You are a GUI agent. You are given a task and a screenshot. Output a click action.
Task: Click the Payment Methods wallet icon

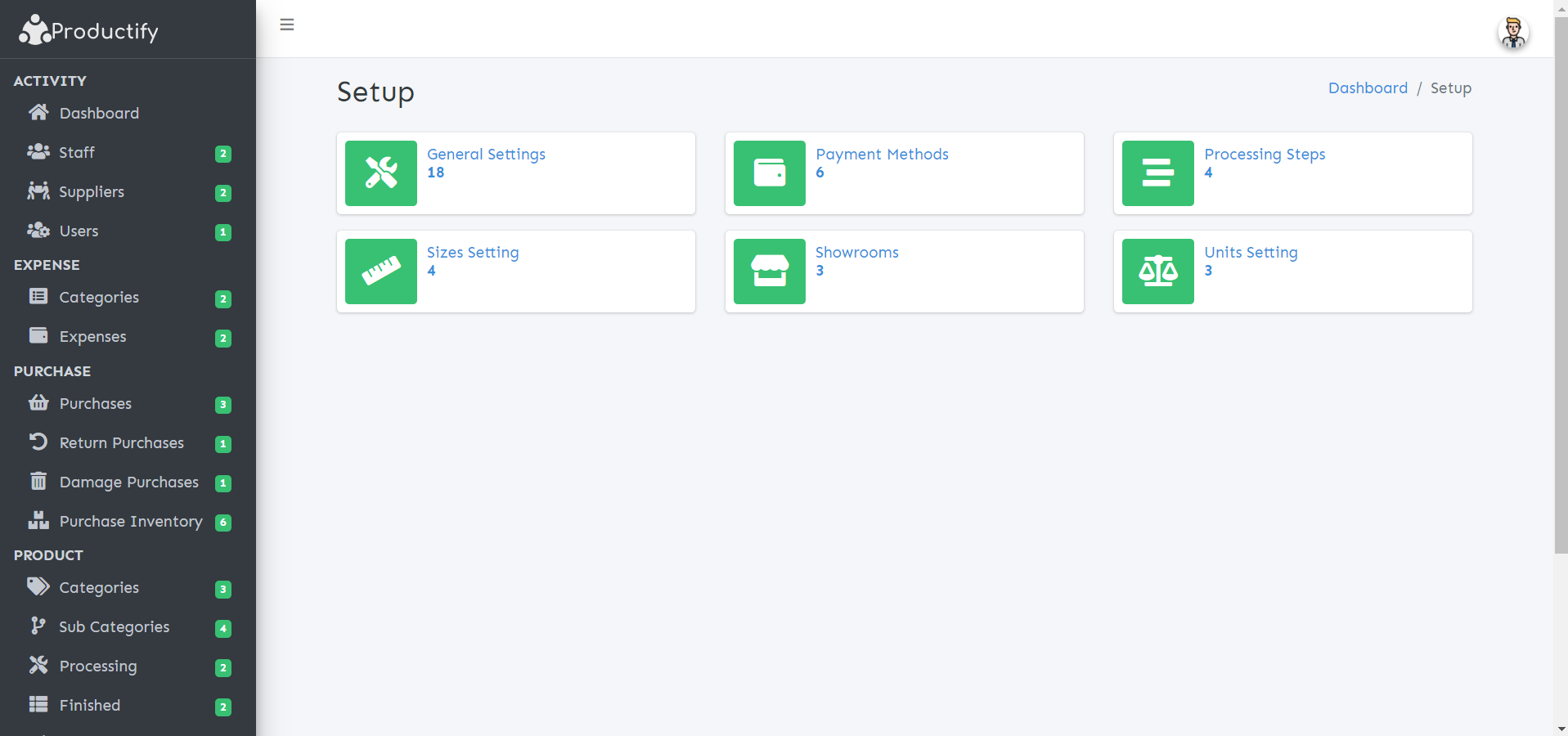pyautogui.click(x=769, y=173)
